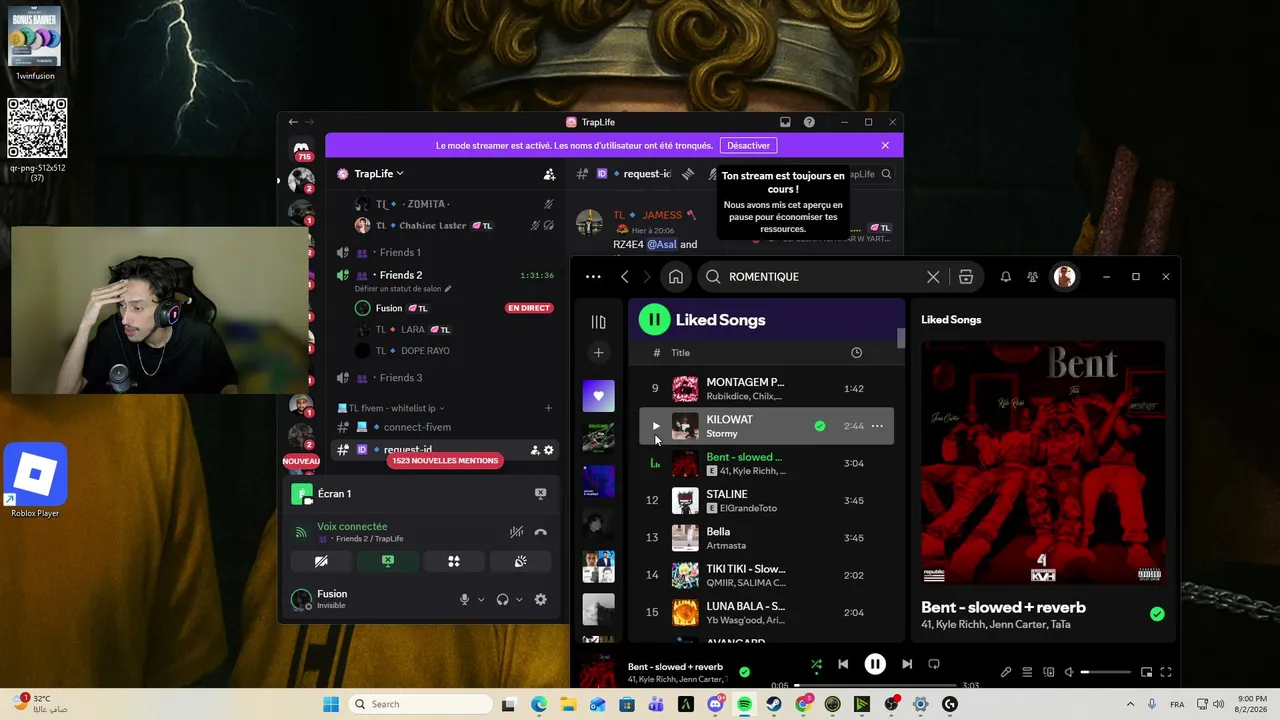Open Spotify What's New notifications bell
This screenshot has height=720, width=1280.
coord(1006,277)
